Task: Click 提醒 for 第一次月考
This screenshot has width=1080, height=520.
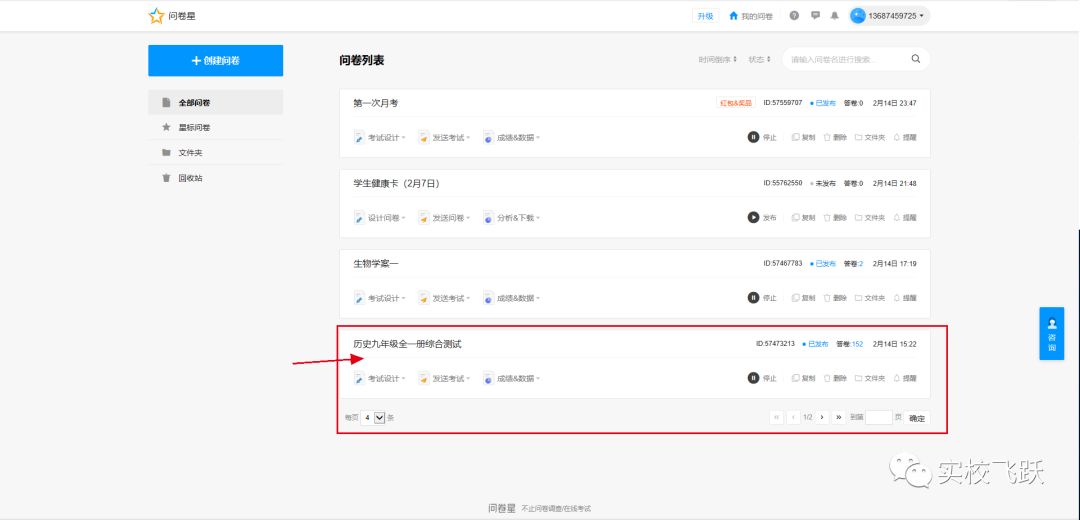Action: (905, 137)
